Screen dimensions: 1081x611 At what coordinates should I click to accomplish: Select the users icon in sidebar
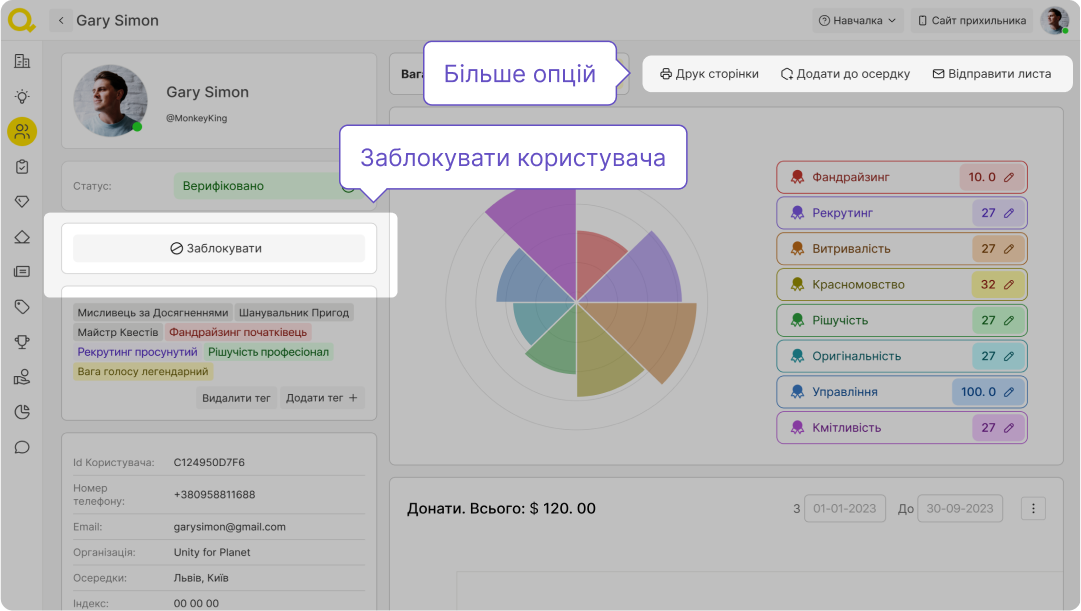pyautogui.click(x=22, y=131)
